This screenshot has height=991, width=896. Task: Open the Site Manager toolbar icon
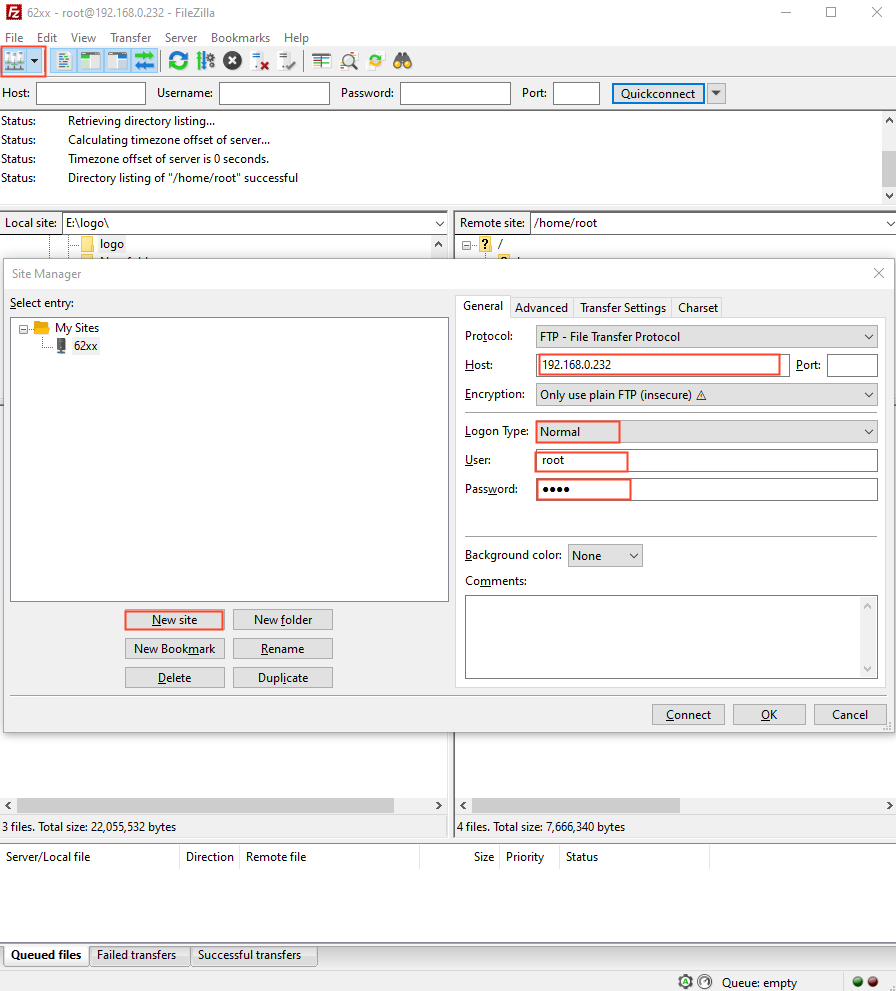(15, 61)
